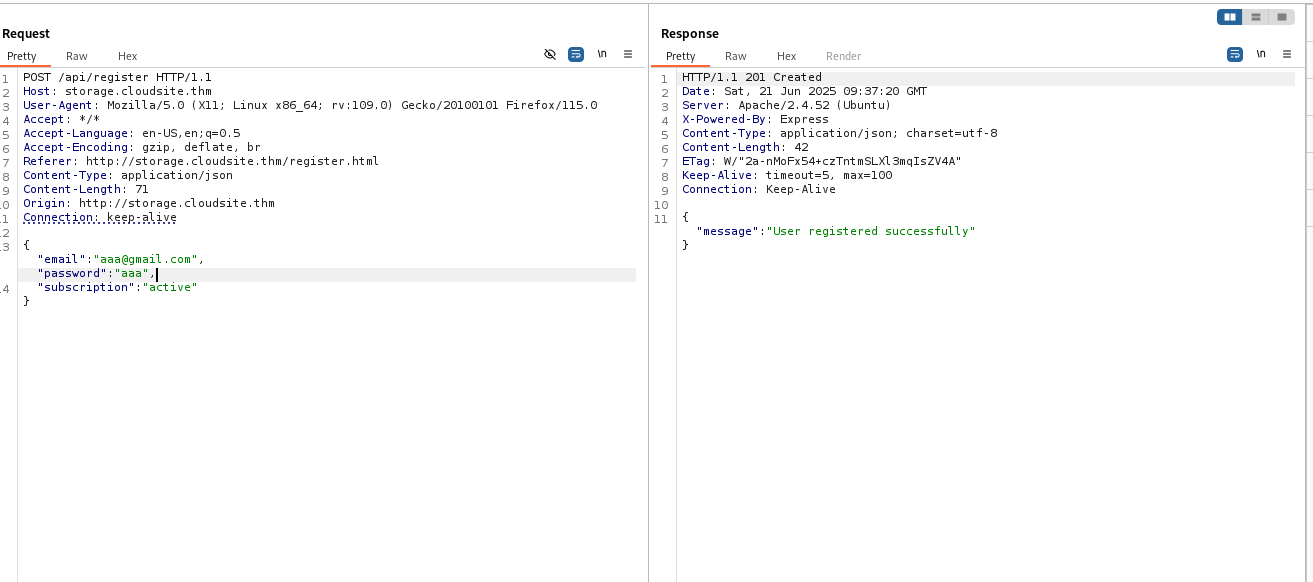Screen dimensions: 1313x582
Task: Toggle word wrap icon in Response panel
Action: pyautogui.click(x=1235, y=55)
